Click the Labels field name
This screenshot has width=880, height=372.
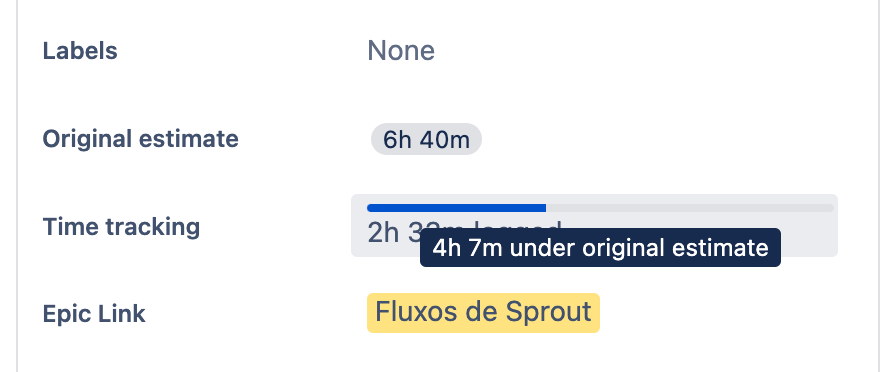(x=80, y=51)
